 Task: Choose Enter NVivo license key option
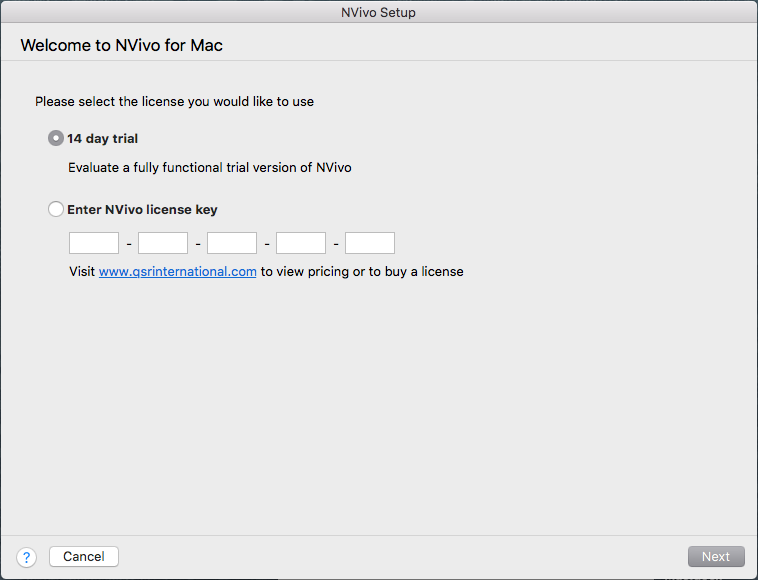[56, 209]
